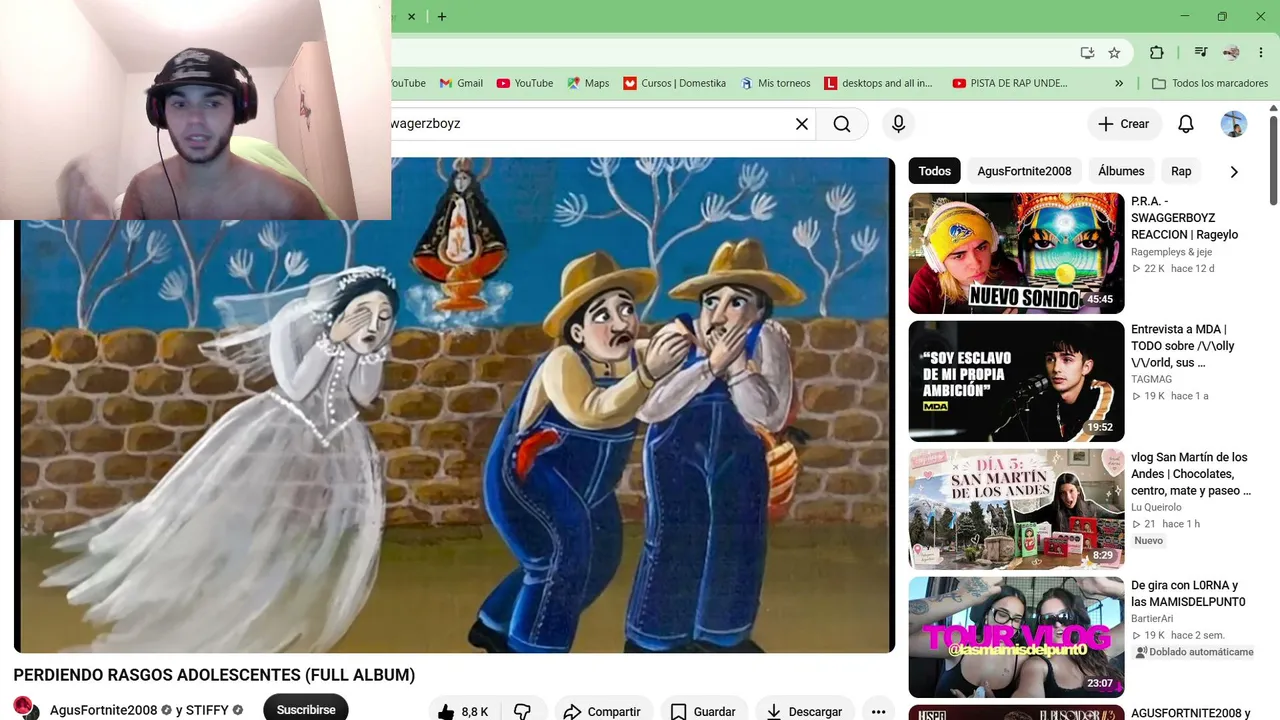Open the Entrevista a MDA video thumbnail
This screenshot has height=720, width=1280.
point(1016,381)
